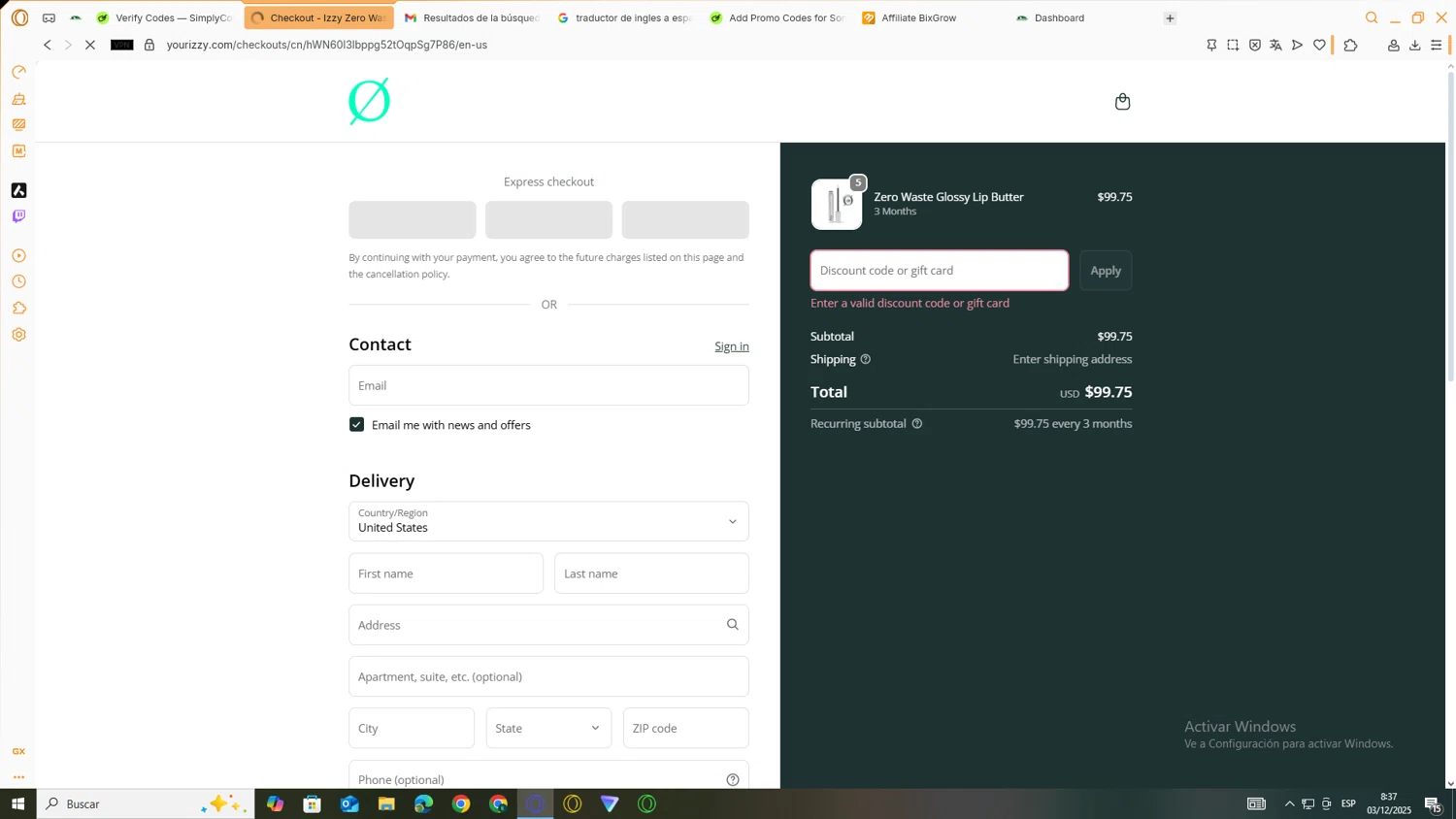Click Apply discount code button

click(1106, 271)
